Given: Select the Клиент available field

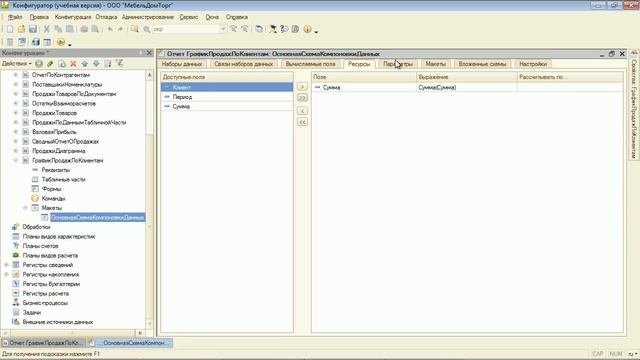Looking at the screenshot, I should [x=227, y=87].
